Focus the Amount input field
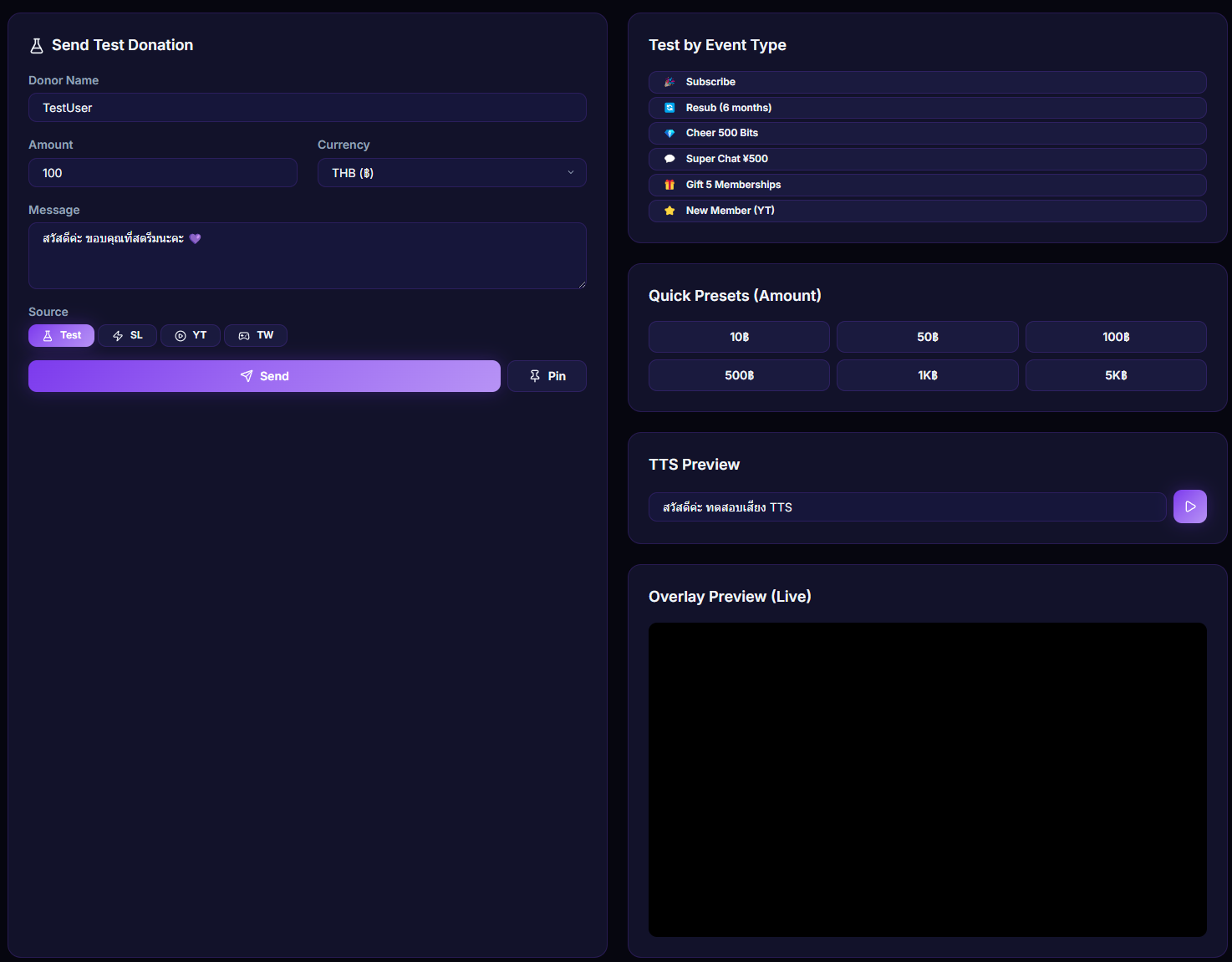The width and height of the screenshot is (1232, 962). coord(163,173)
